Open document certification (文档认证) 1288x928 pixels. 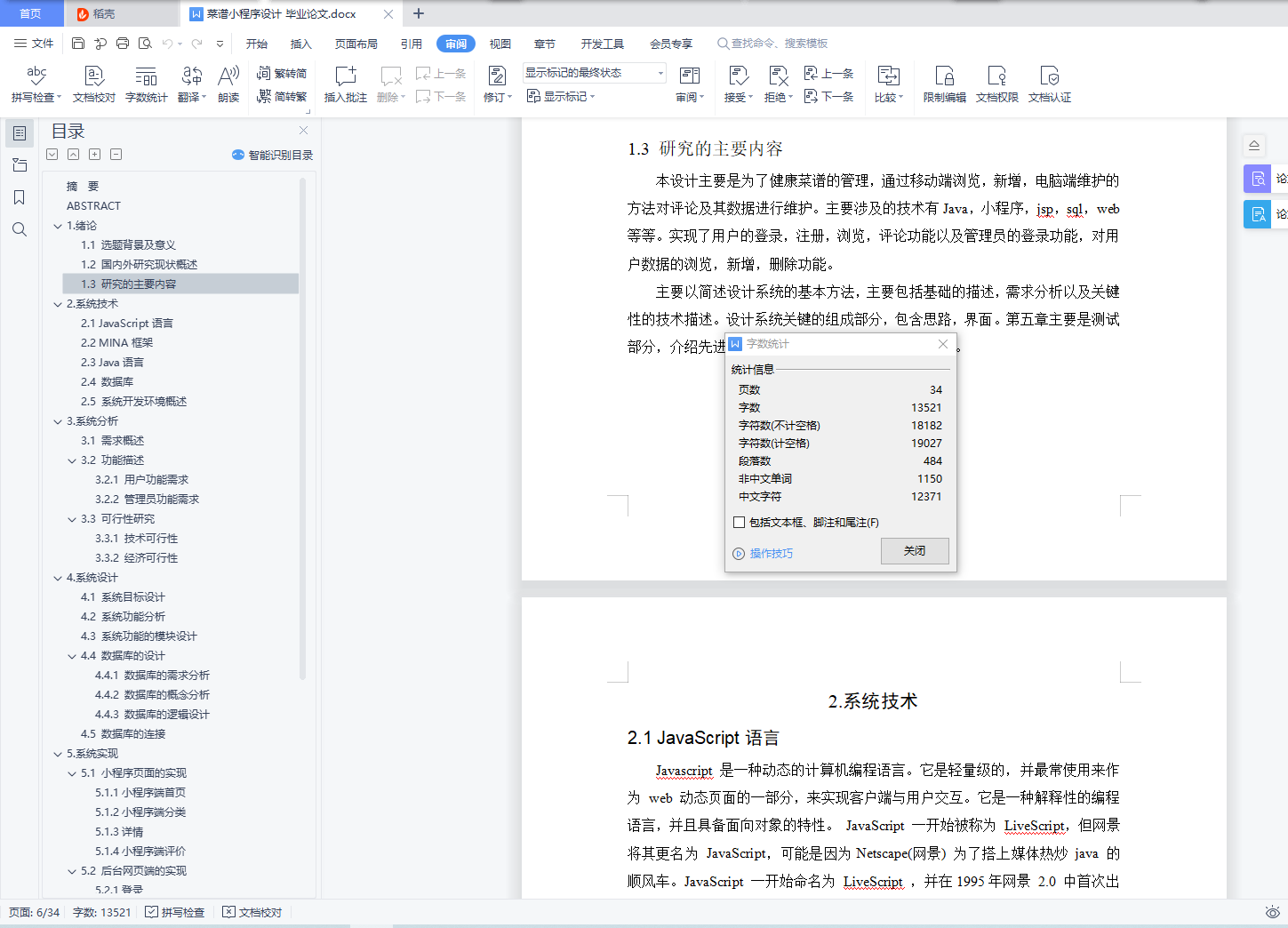pos(1050,84)
